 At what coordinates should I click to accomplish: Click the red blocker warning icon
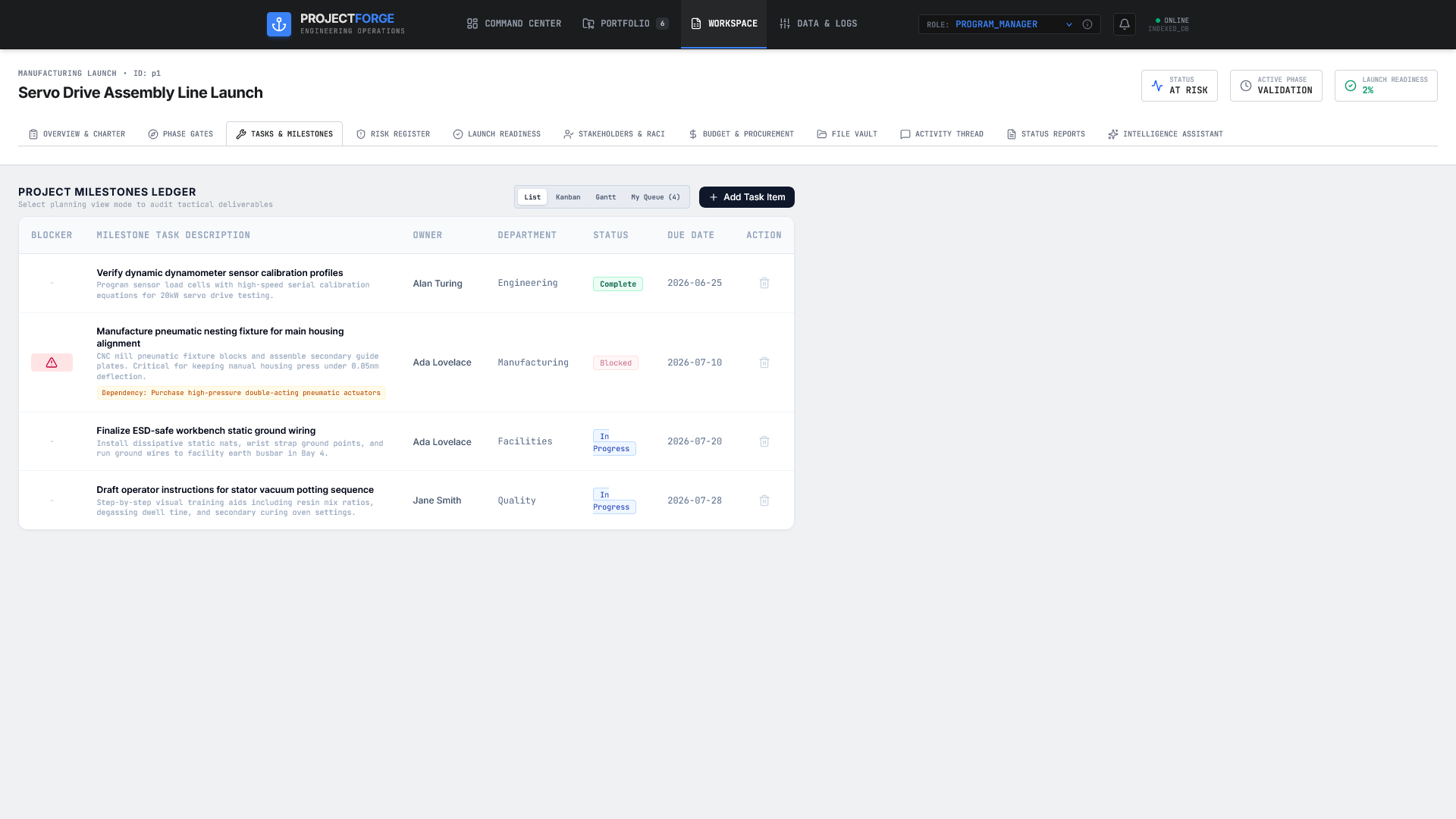[x=52, y=362]
